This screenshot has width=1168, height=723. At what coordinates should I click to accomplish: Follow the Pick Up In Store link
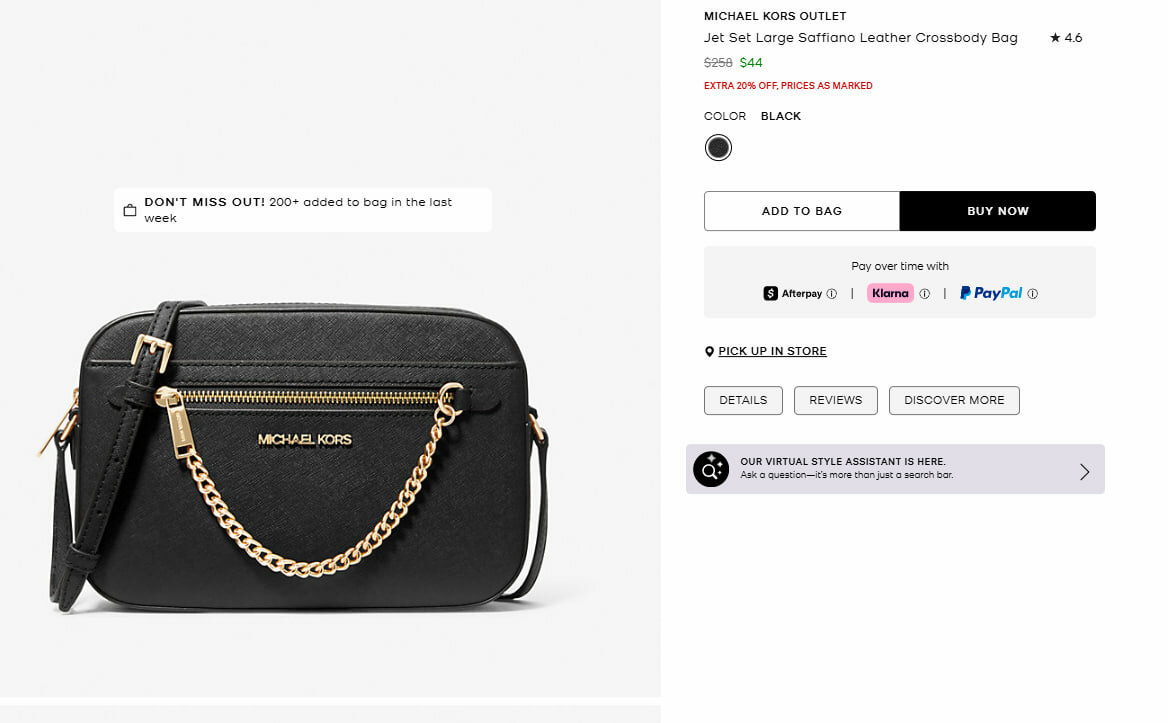772,351
